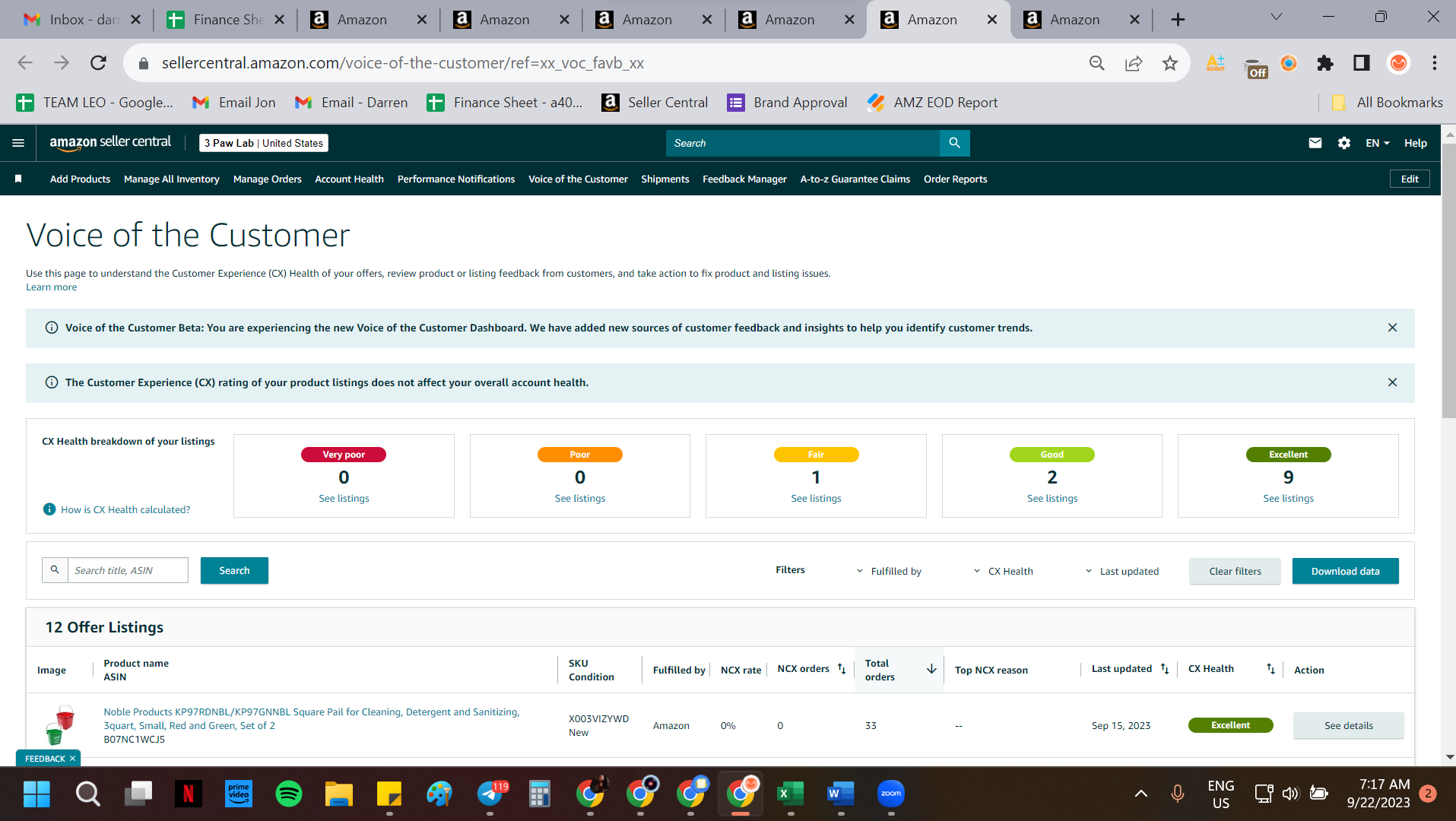
Task: Click the bookmark flag icon in nav bar
Action: coord(18,179)
